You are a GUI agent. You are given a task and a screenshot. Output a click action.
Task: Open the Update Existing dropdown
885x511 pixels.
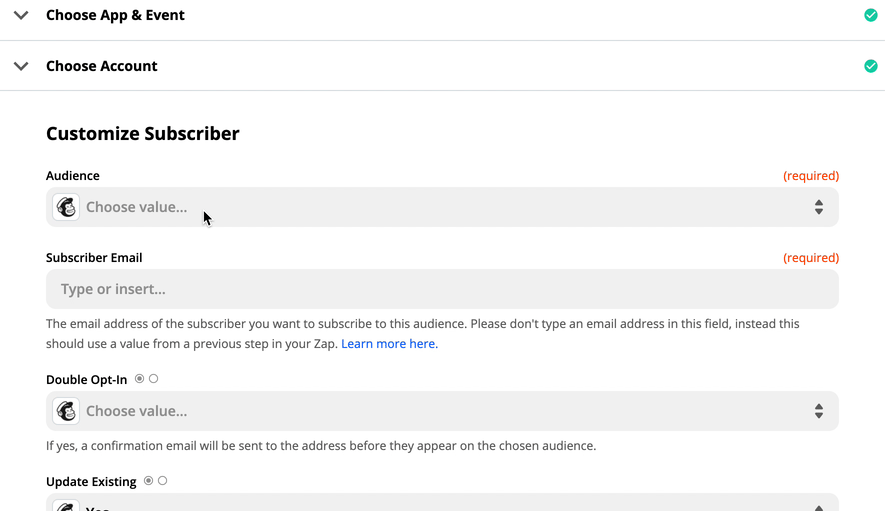click(442, 503)
